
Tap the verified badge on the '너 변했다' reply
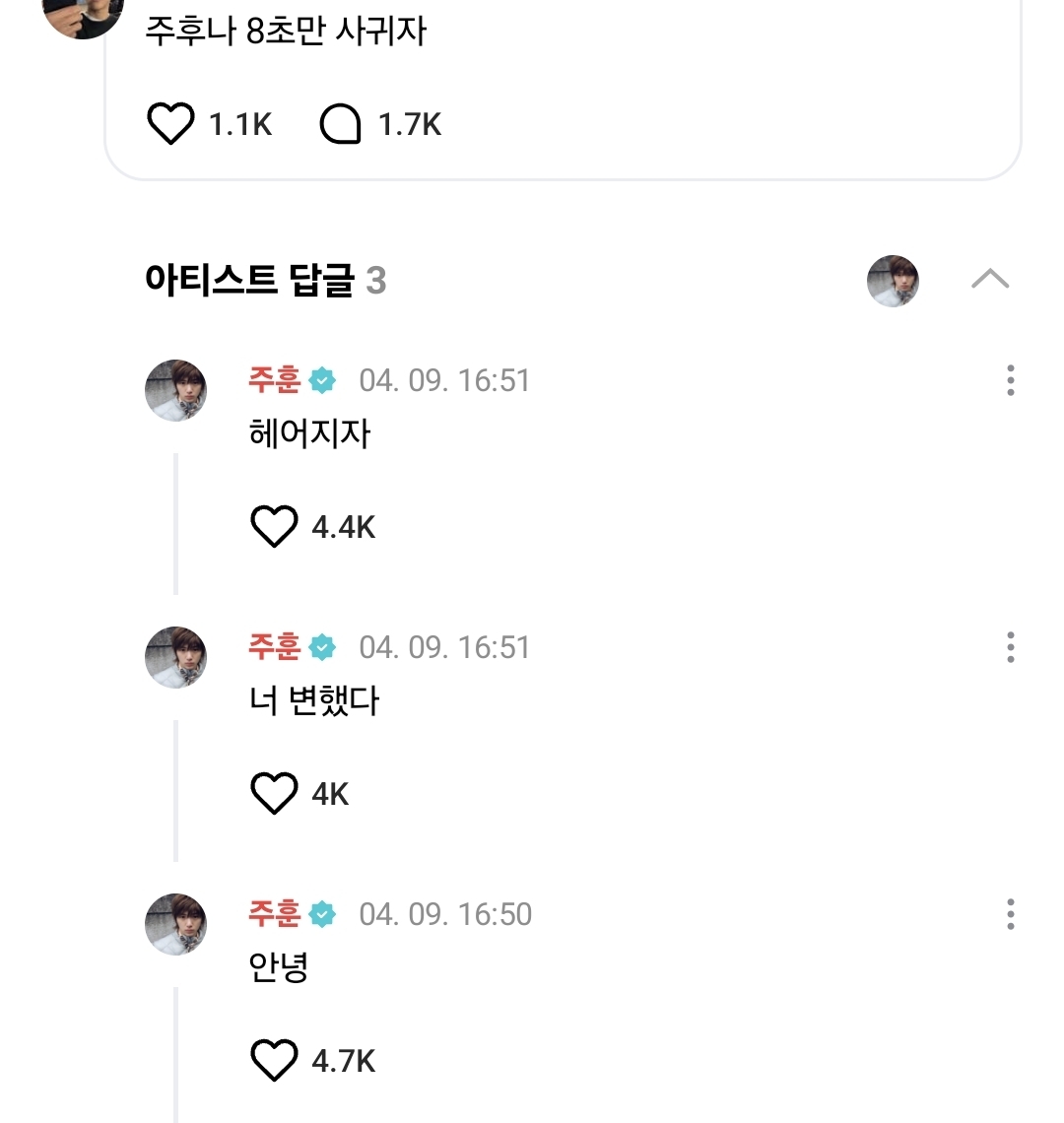pyautogui.click(x=322, y=647)
